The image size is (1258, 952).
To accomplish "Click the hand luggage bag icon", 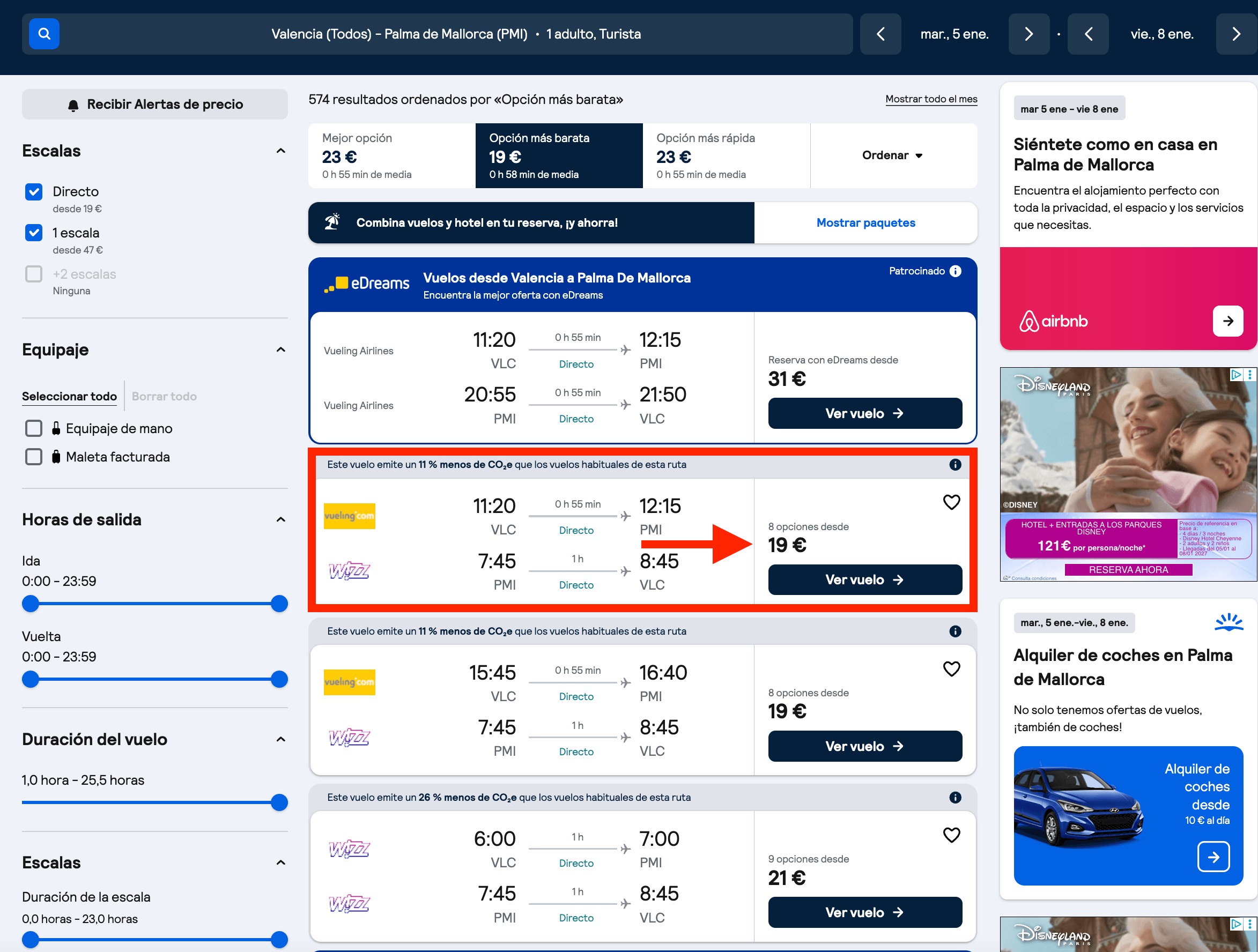I will 56,428.
